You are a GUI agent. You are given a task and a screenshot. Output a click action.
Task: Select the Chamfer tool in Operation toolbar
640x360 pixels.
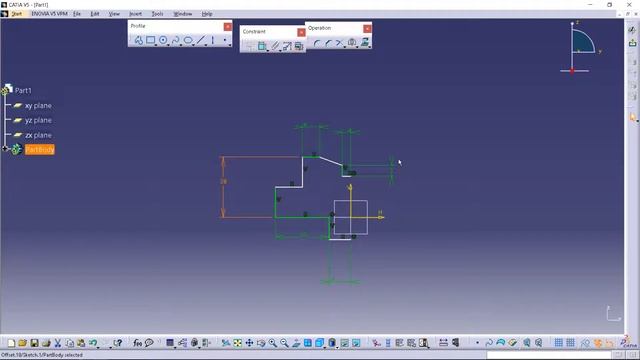[x=329, y=43]
